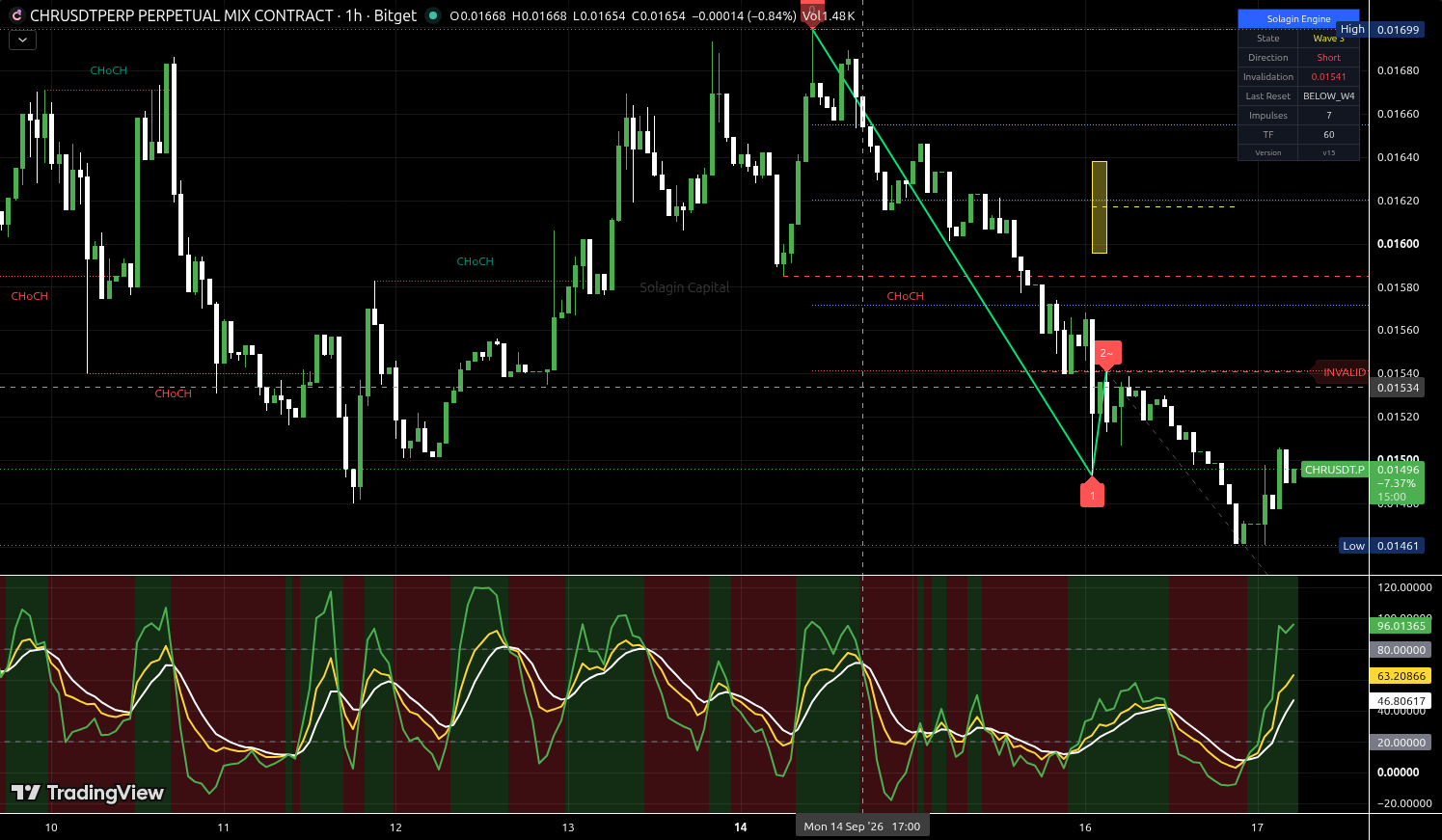The width and height of the screenshot is (1442, 840).
Task: Click the open value O0.01668
Action: pos(476,15)
